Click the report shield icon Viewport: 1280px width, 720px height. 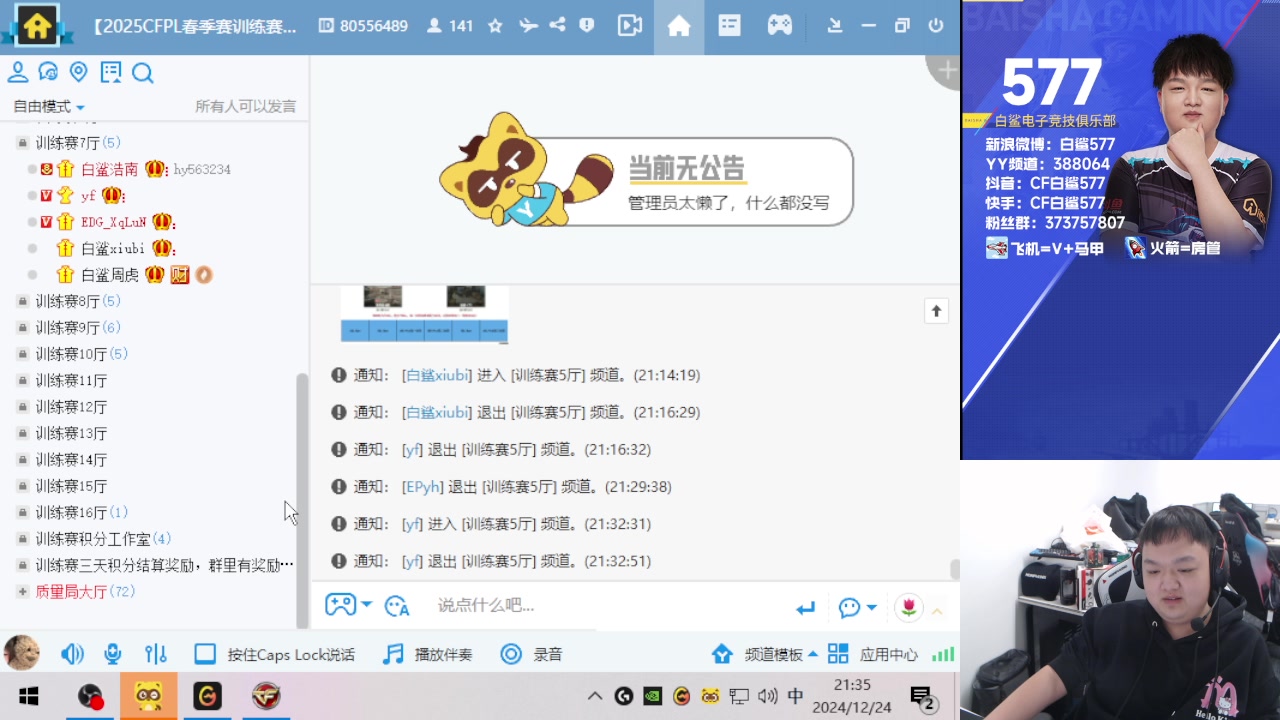587,26
